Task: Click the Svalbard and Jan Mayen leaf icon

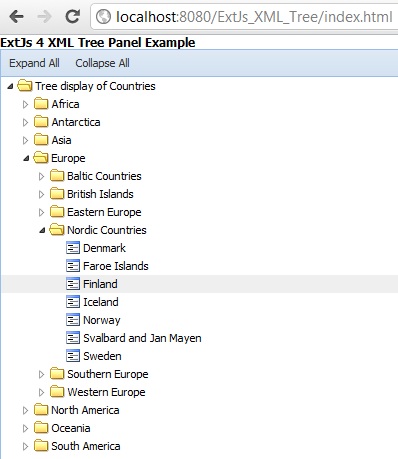Action: [73, 338]
